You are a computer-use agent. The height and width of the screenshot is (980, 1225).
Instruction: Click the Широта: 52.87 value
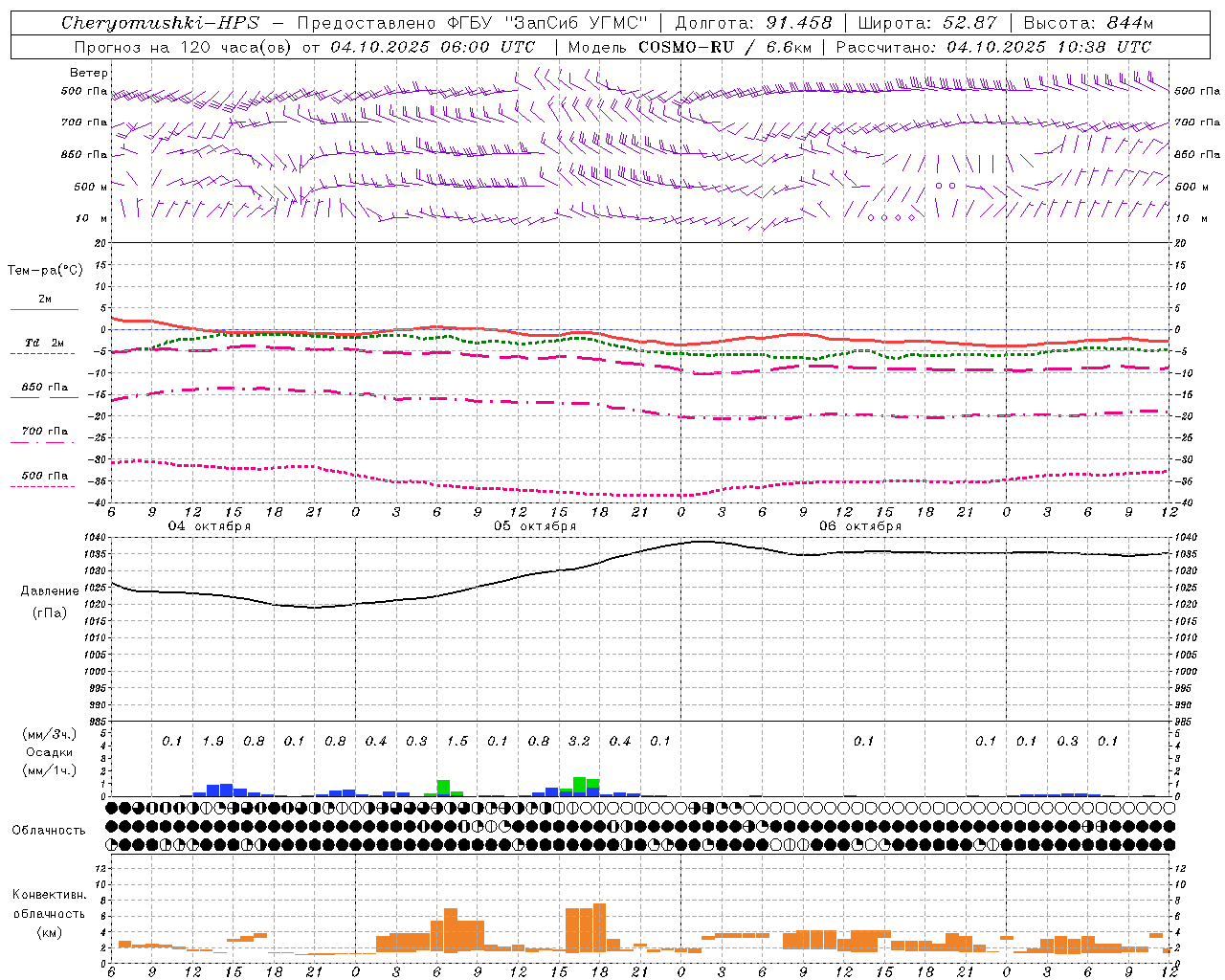coord(927,23)
